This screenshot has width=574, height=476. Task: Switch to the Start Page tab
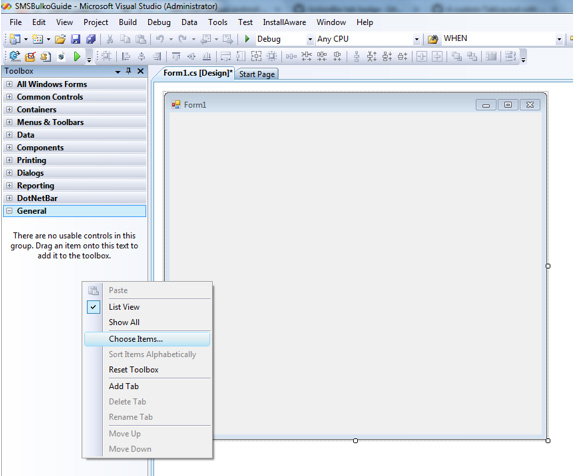pos(257,74)
